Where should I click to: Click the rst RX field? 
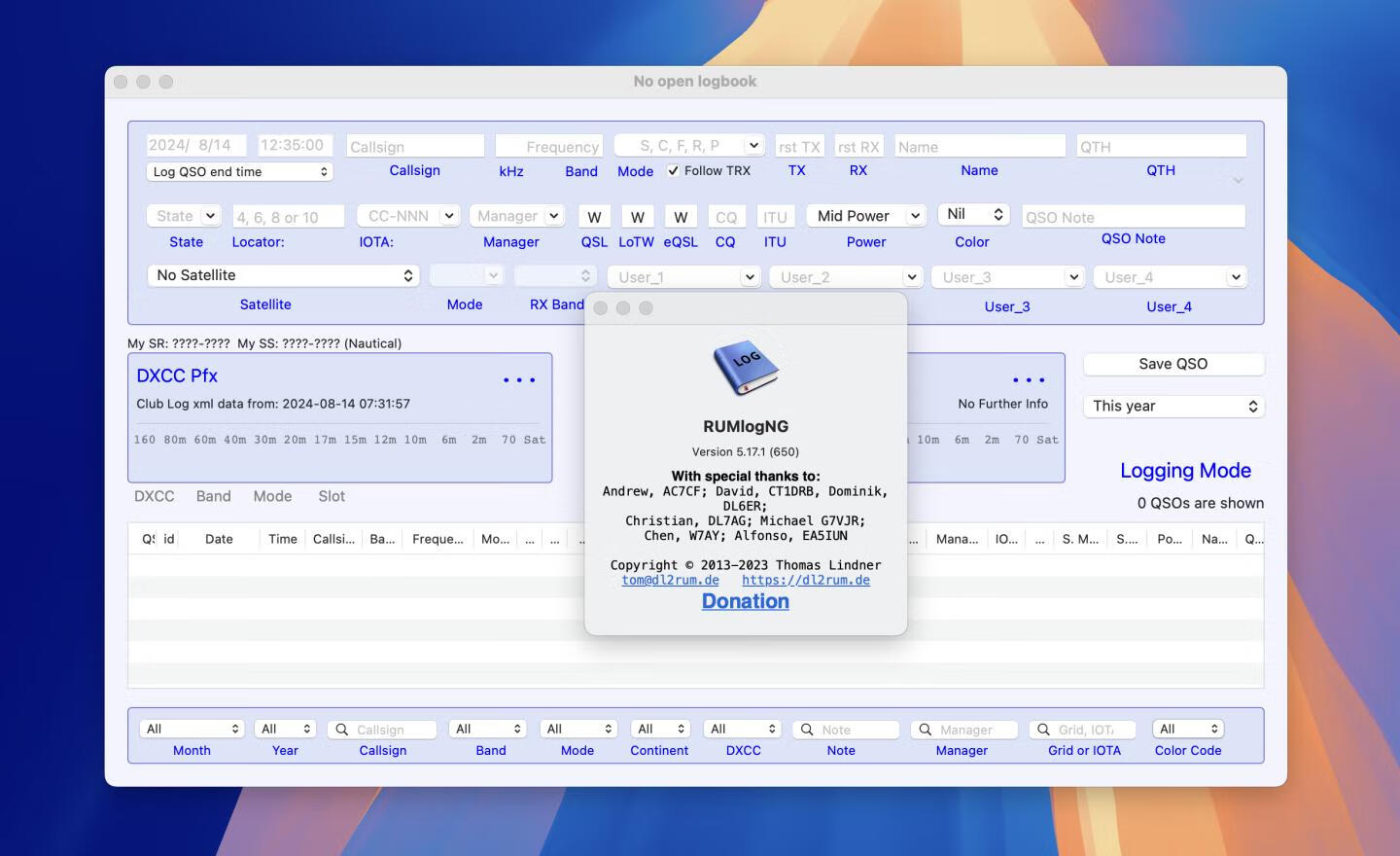[858, 146]
